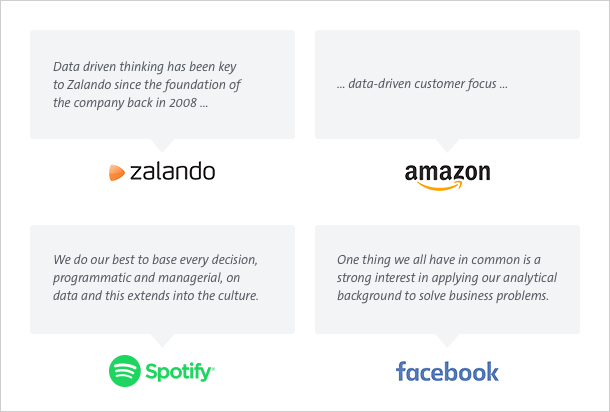Click the letter f in Facebook logo

(401, 371)
